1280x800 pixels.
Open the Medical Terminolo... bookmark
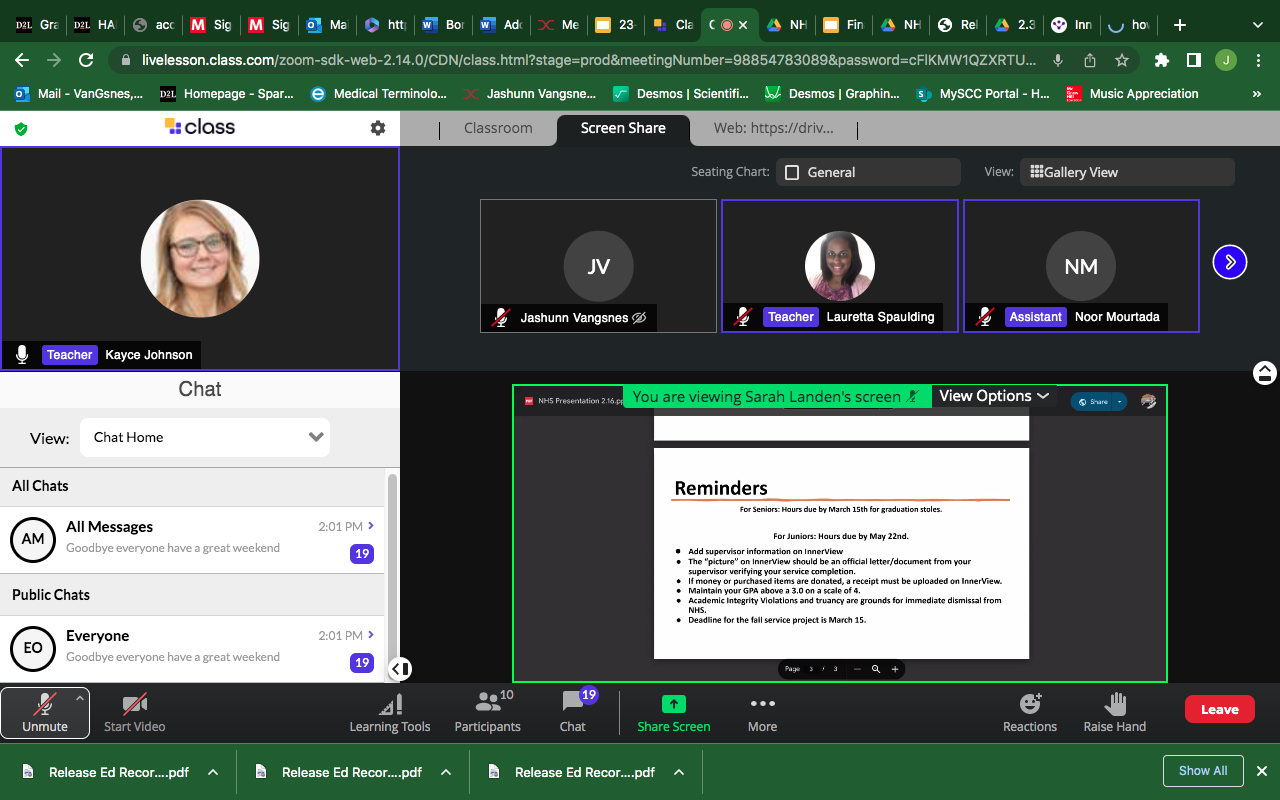click(379, 94)
